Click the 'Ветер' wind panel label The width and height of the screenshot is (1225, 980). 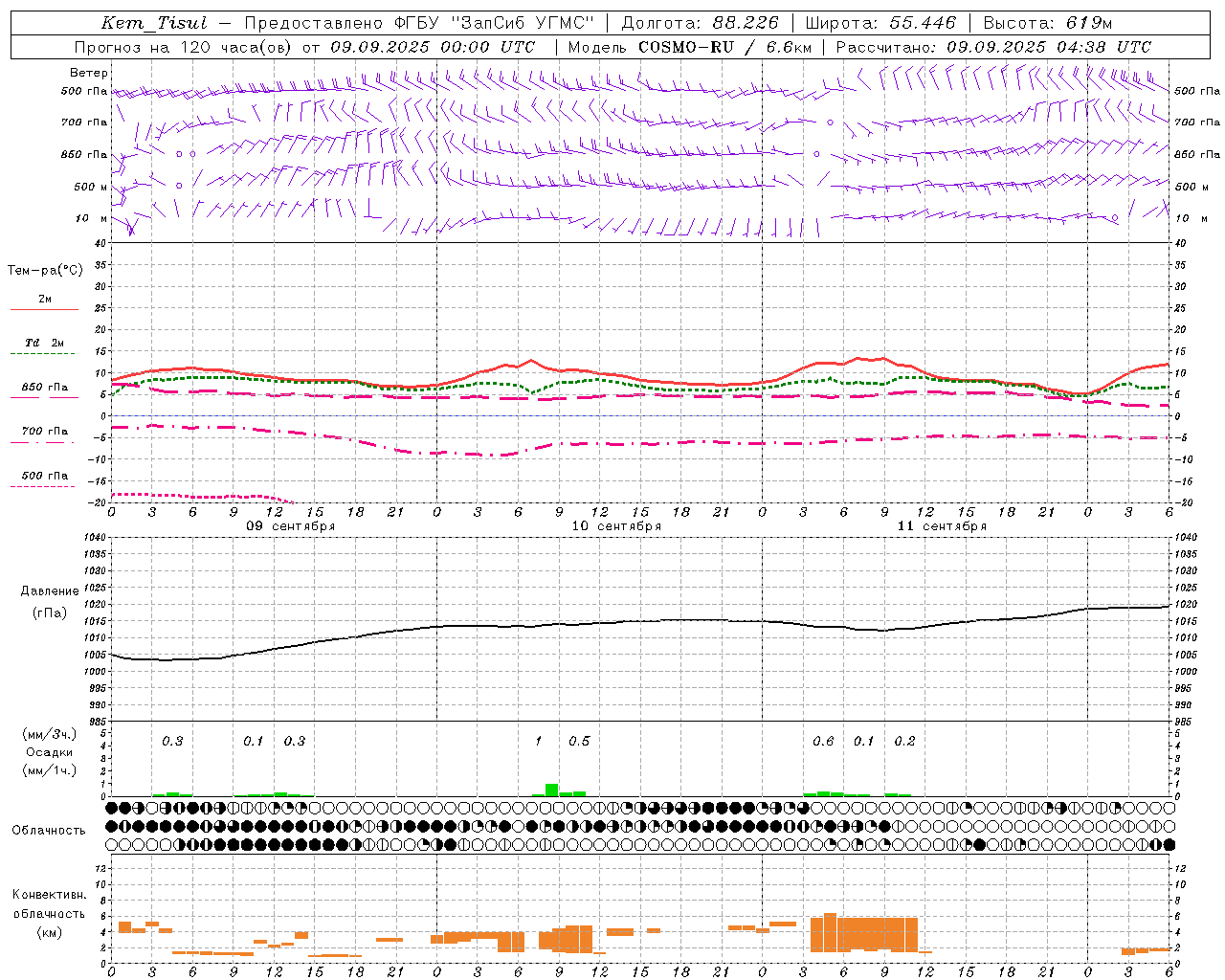(x=89, y=73)
